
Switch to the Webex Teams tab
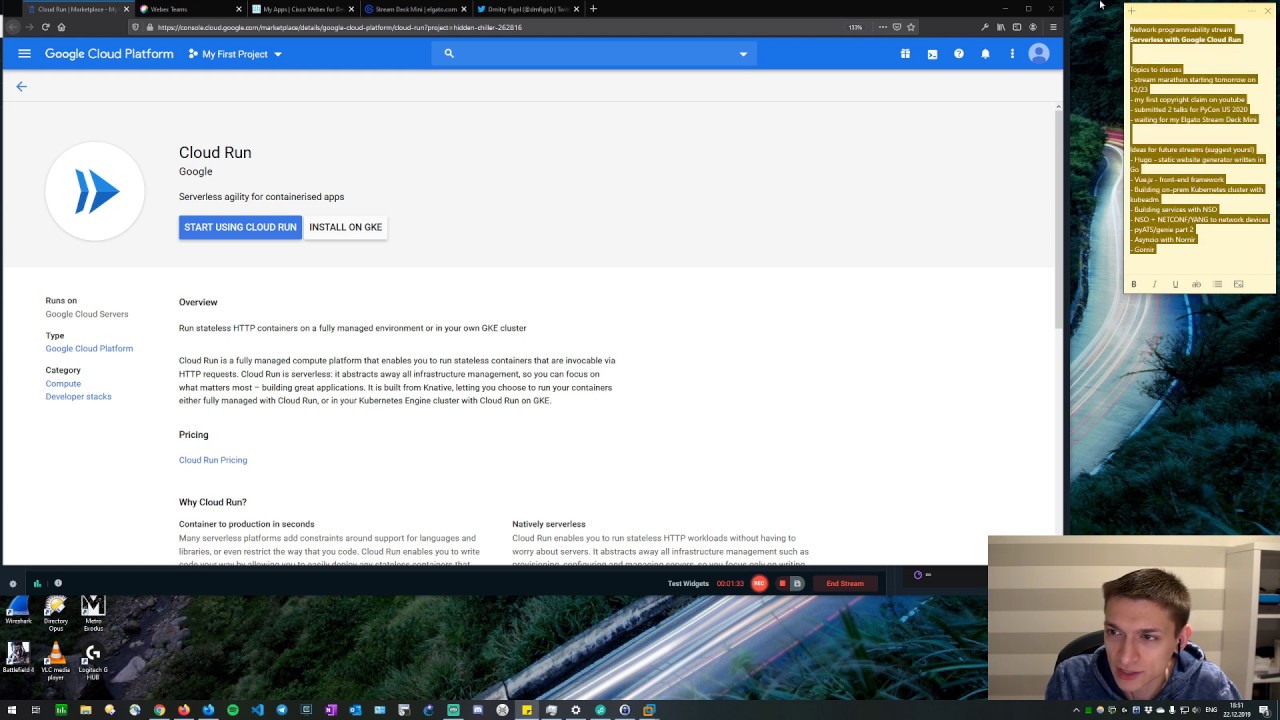[190, 9]
